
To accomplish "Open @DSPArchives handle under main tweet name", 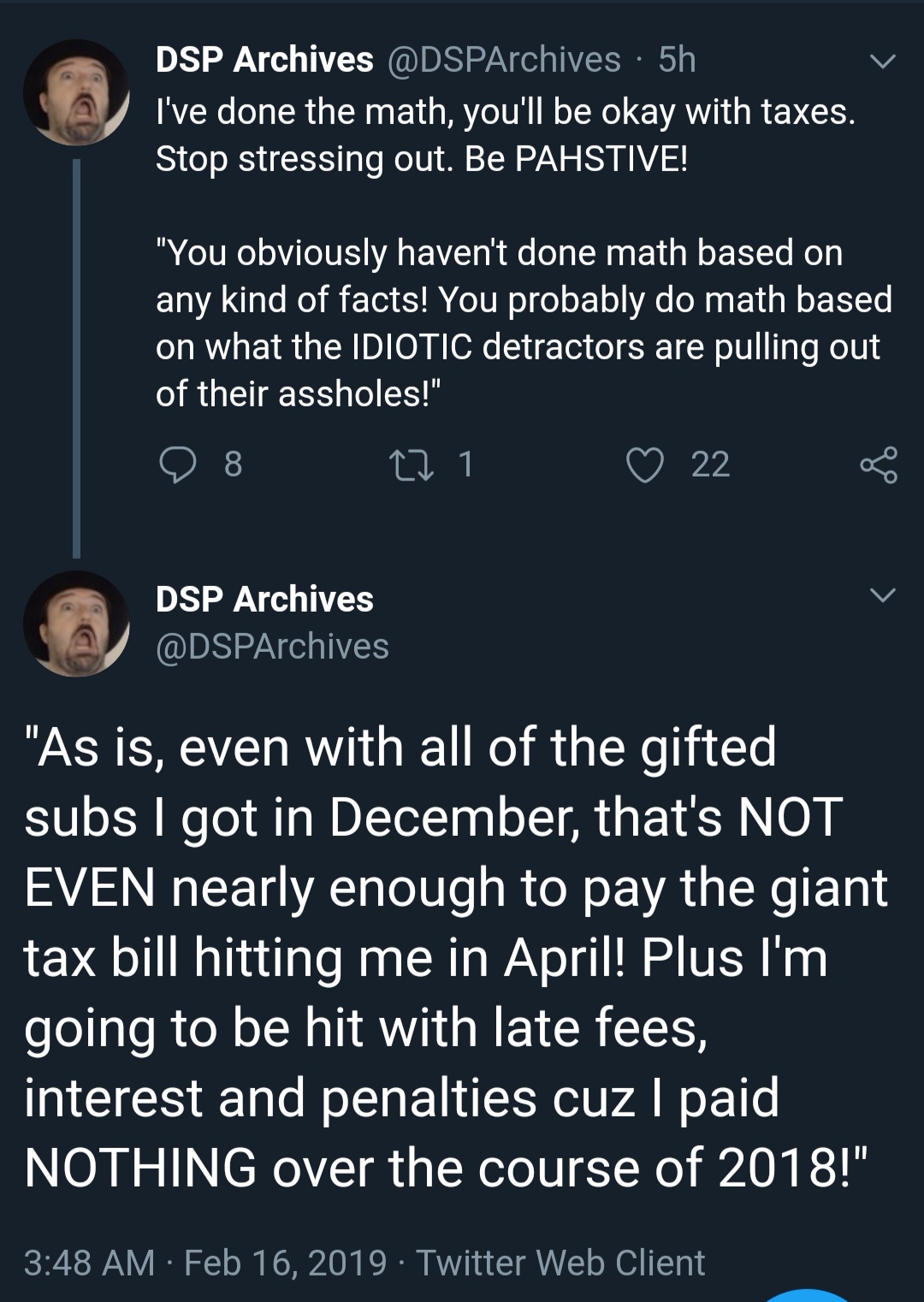I will [272, 647].
